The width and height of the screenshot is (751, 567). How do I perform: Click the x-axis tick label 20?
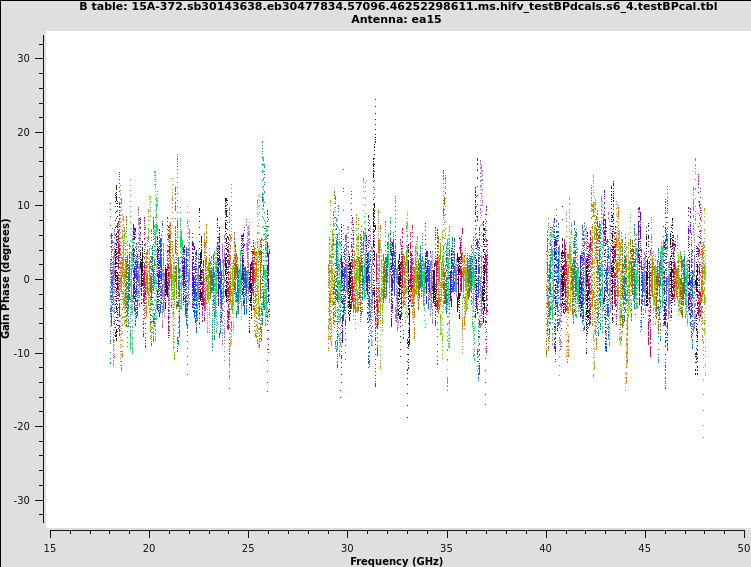coord(149,547)
